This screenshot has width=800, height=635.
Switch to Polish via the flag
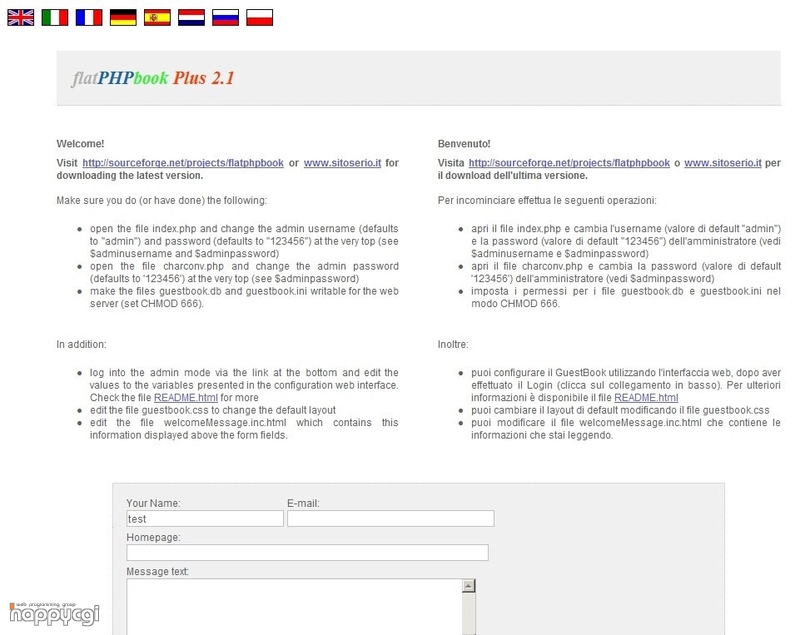pyautogui.click(x=260, y=17)
